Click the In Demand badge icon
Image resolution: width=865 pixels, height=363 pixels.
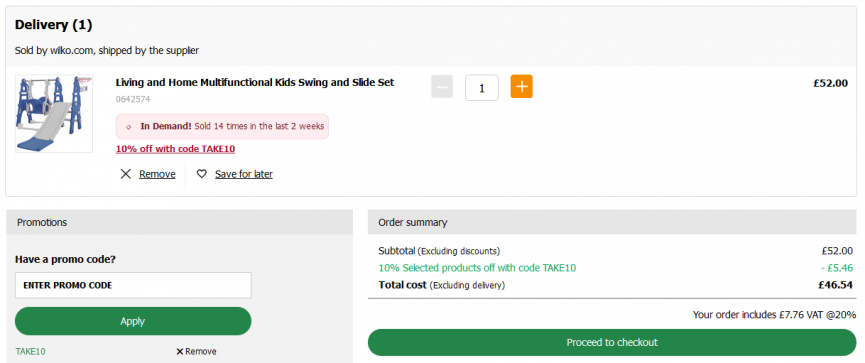(129, 126)
